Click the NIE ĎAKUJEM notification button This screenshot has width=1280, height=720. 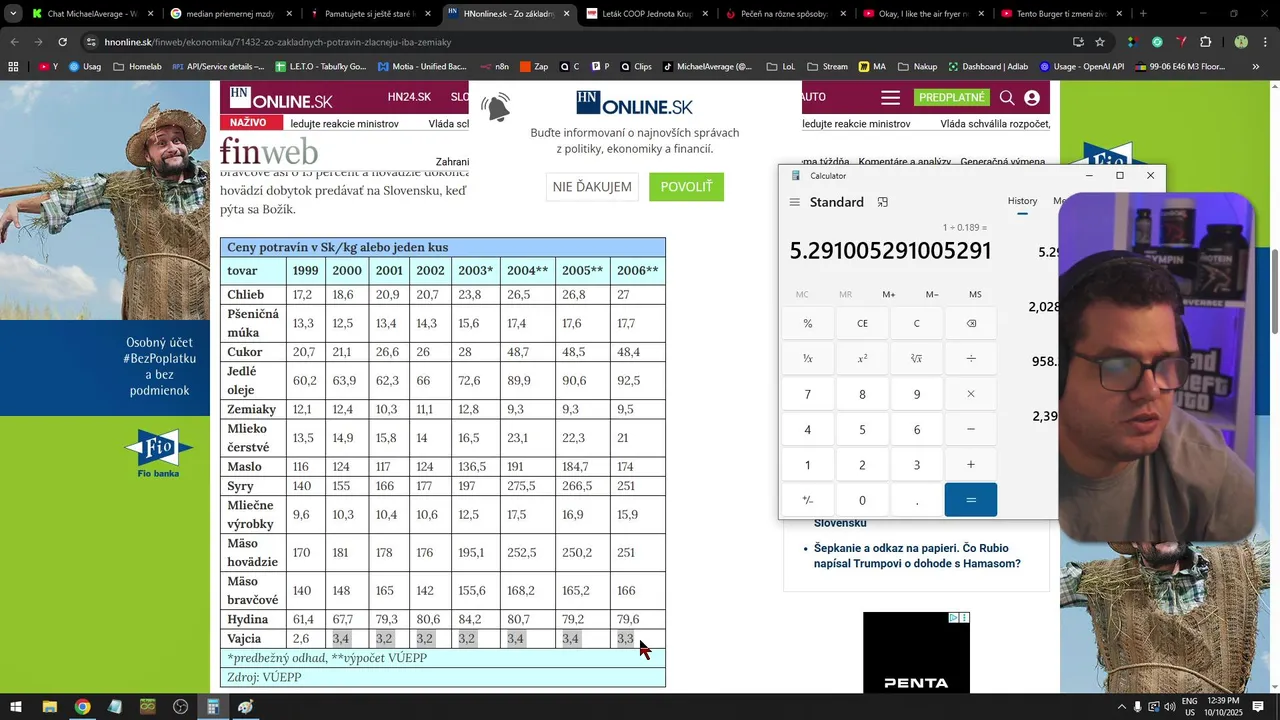point(592,187)
